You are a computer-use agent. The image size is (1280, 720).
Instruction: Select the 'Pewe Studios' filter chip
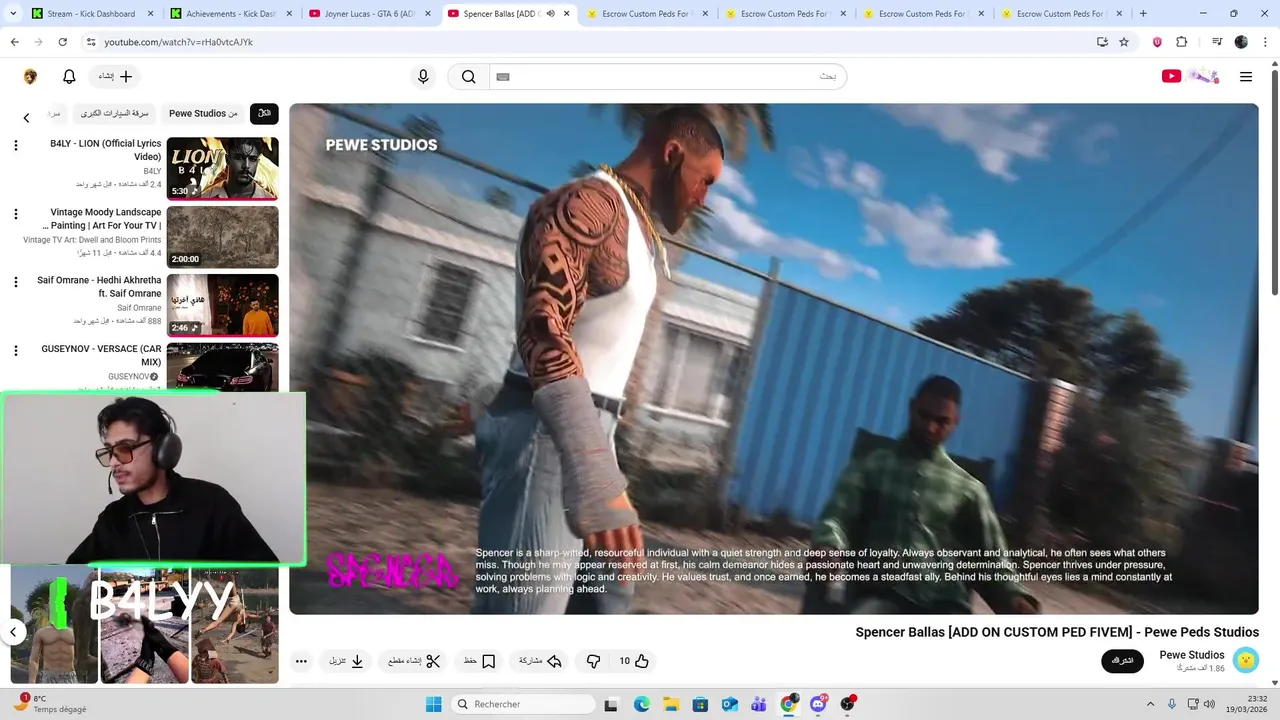coord(203,114)
